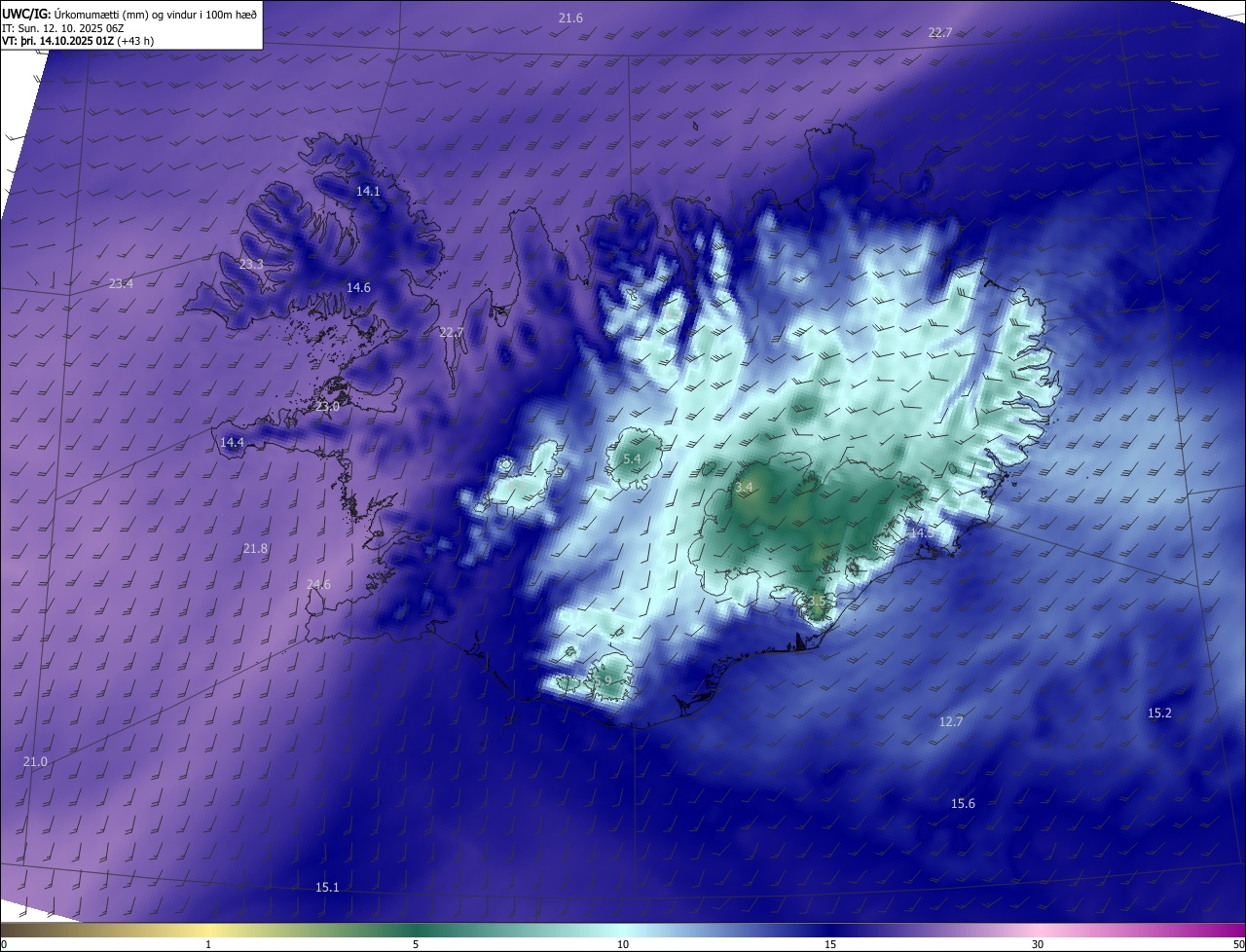Click the 21.0 value label
Screen dimensions: 1246x952
pos(35,762)
